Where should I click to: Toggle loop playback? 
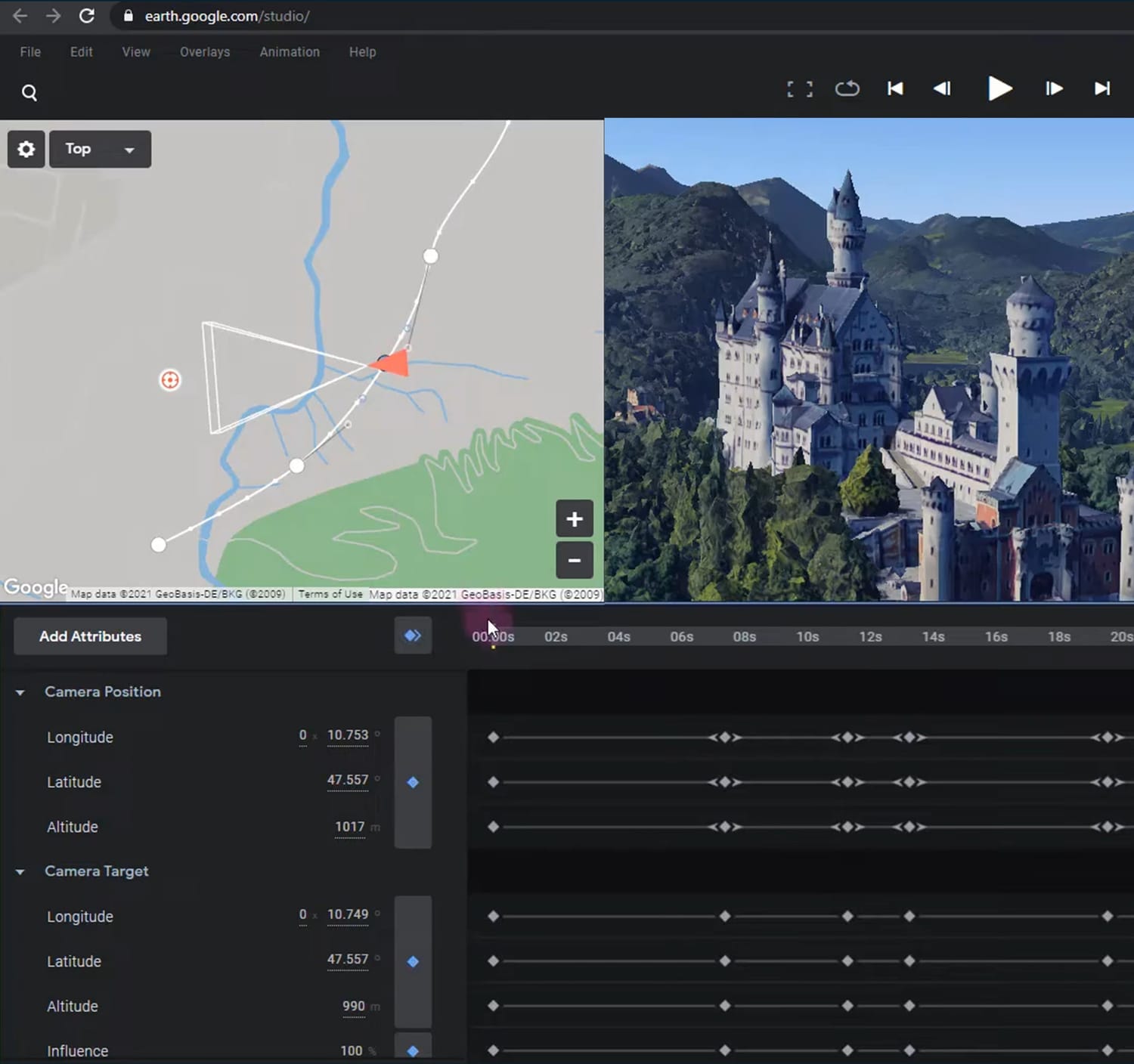click(847, 89)
